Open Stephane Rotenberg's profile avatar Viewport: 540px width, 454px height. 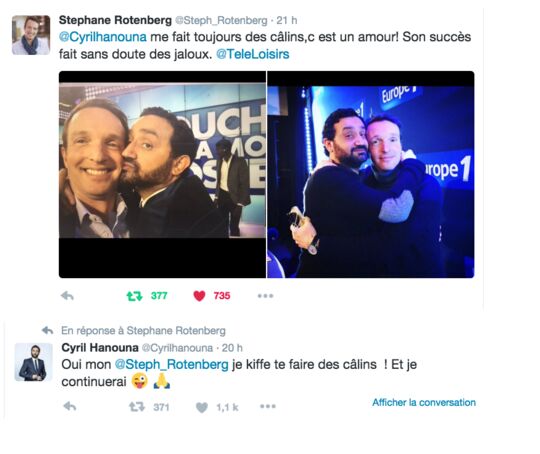(31, 35)
